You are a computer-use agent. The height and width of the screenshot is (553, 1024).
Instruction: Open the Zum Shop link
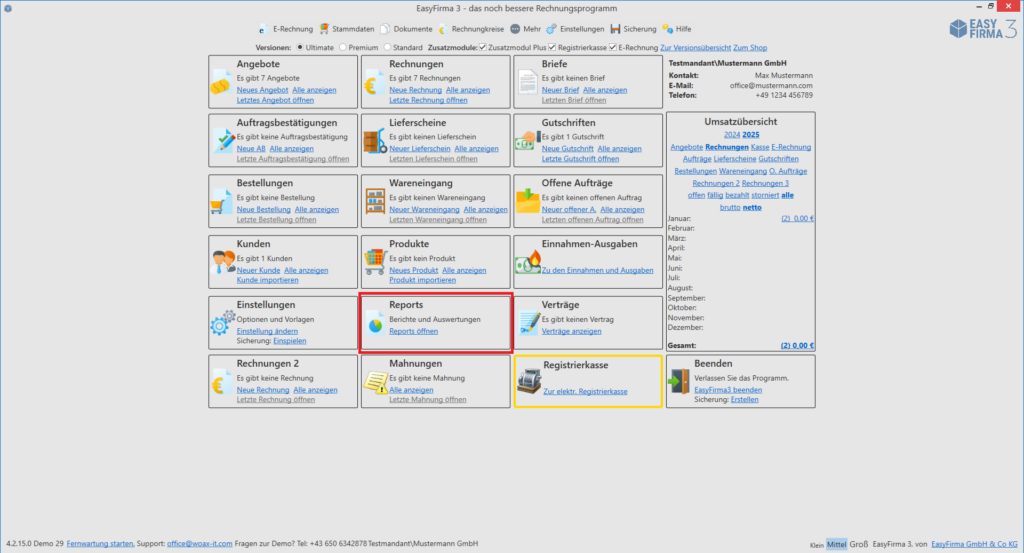[750, 48]
